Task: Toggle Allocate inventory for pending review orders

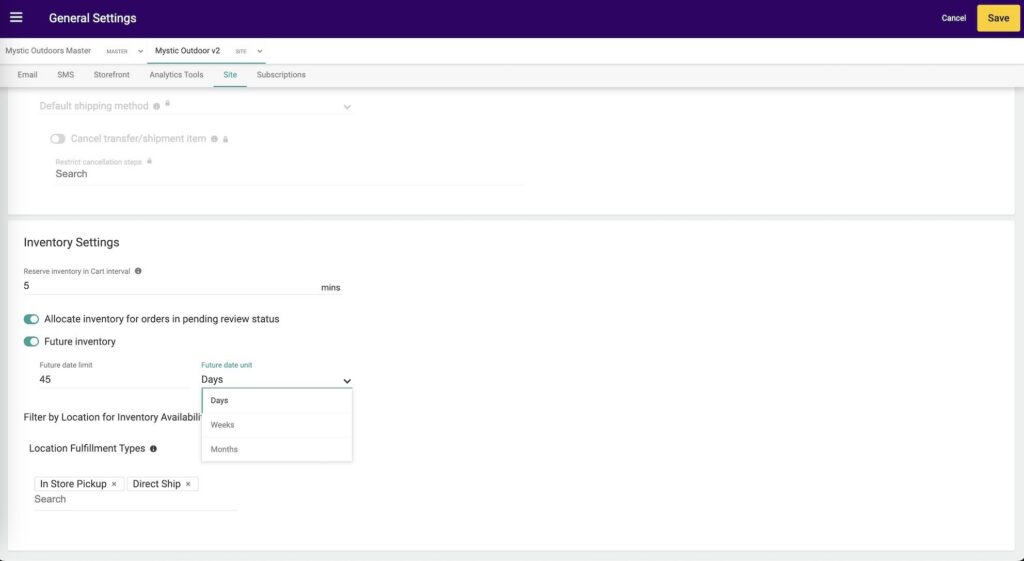Action: (31, 319)
